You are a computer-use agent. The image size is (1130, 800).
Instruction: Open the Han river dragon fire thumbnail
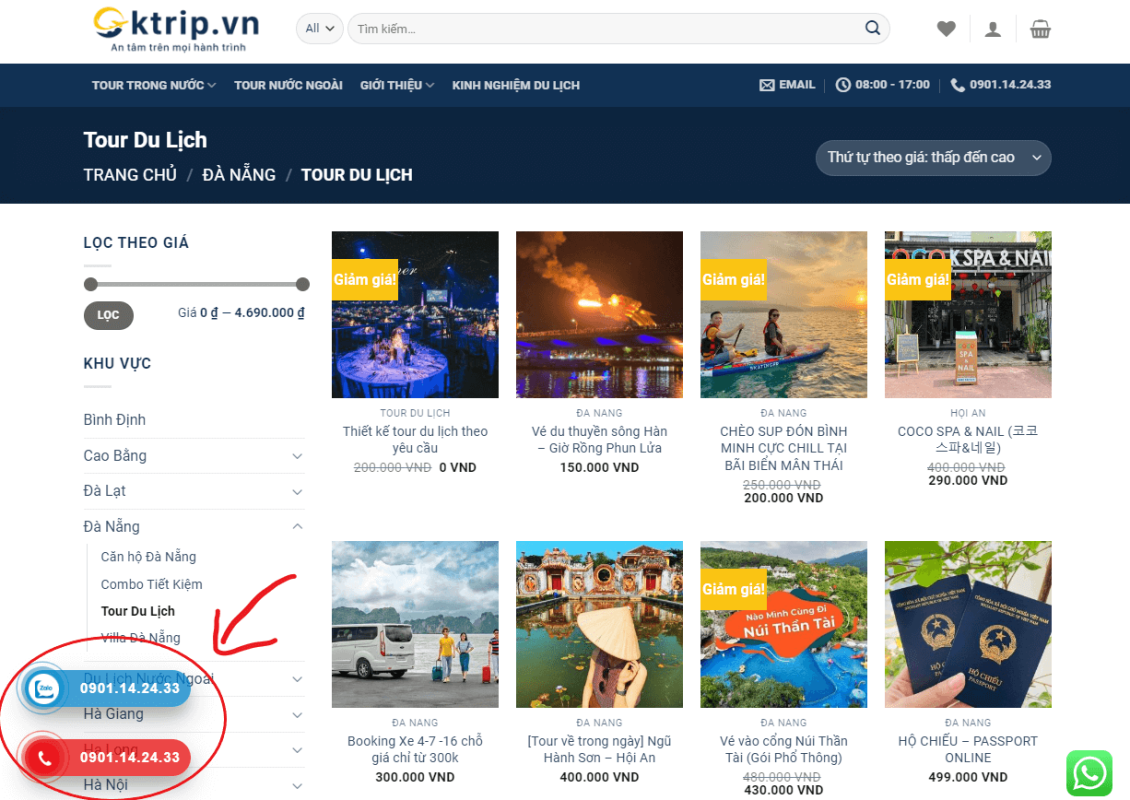coord(600,314)
